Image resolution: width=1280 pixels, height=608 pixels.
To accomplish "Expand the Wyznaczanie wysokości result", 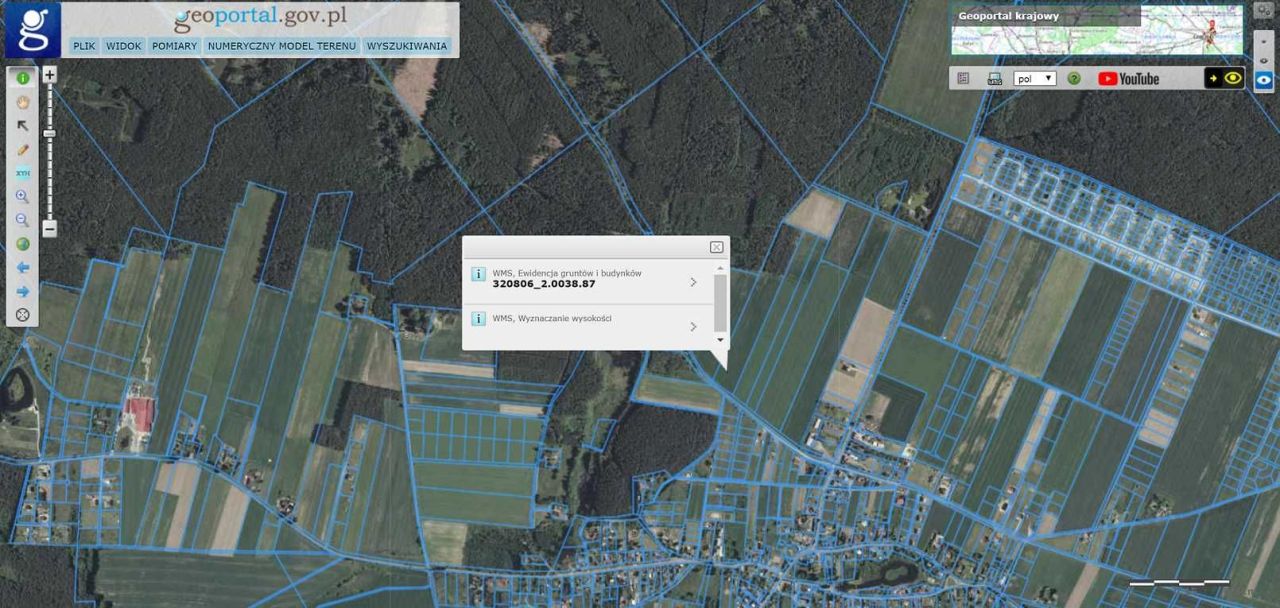I will [693, 326].
